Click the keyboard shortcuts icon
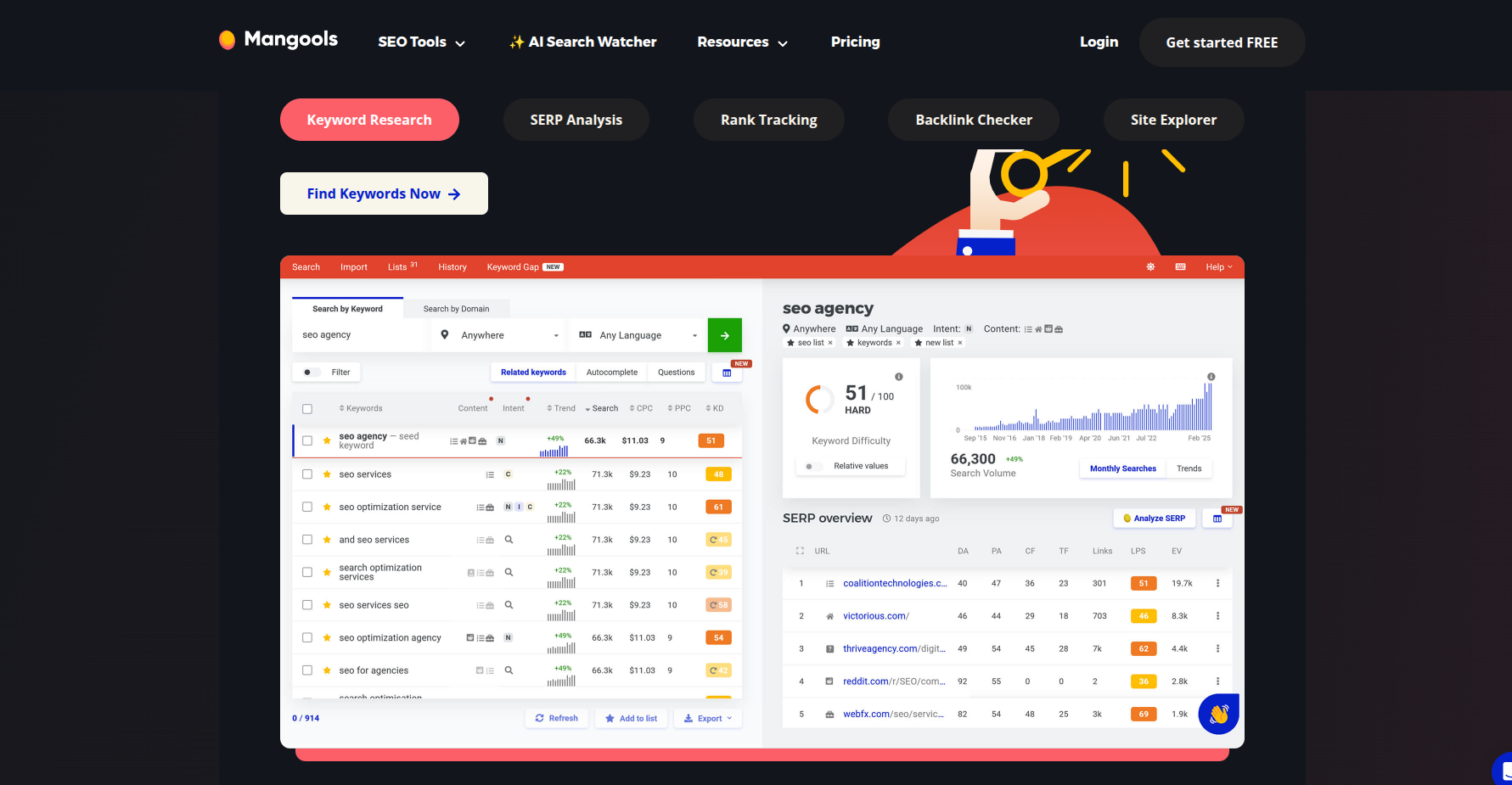The width and height of the screenshot is (1512, 785). pos(1180,266)
